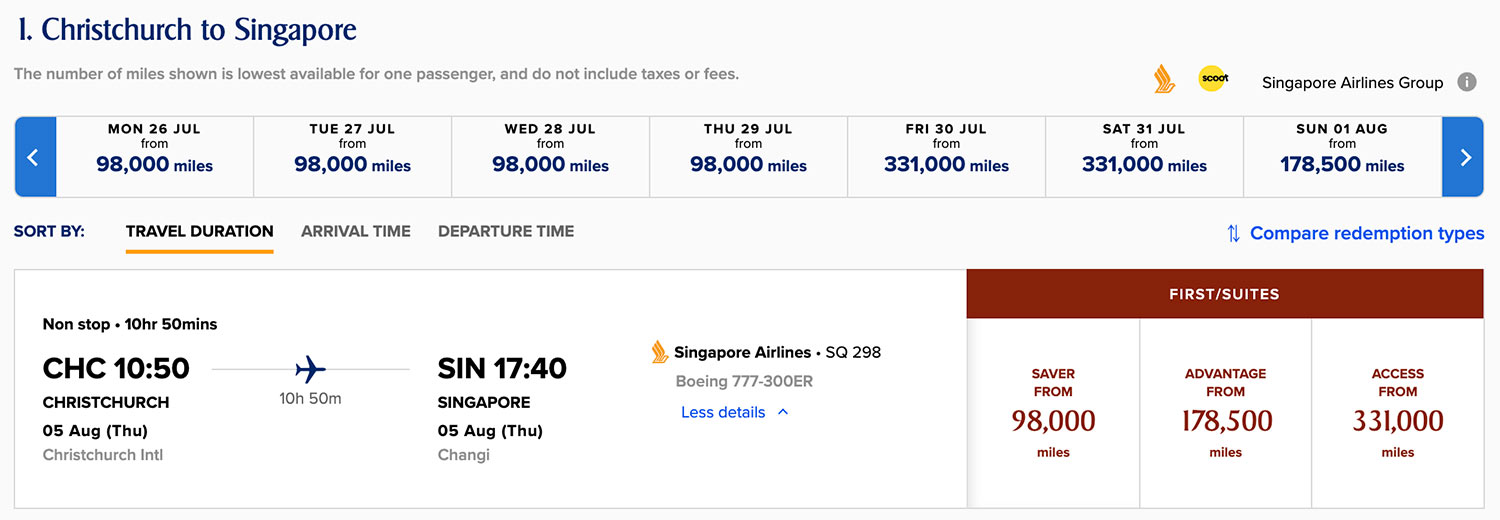
Task: Select Fri 30 Jul 331,000 miles date
Action: point(947,157)
